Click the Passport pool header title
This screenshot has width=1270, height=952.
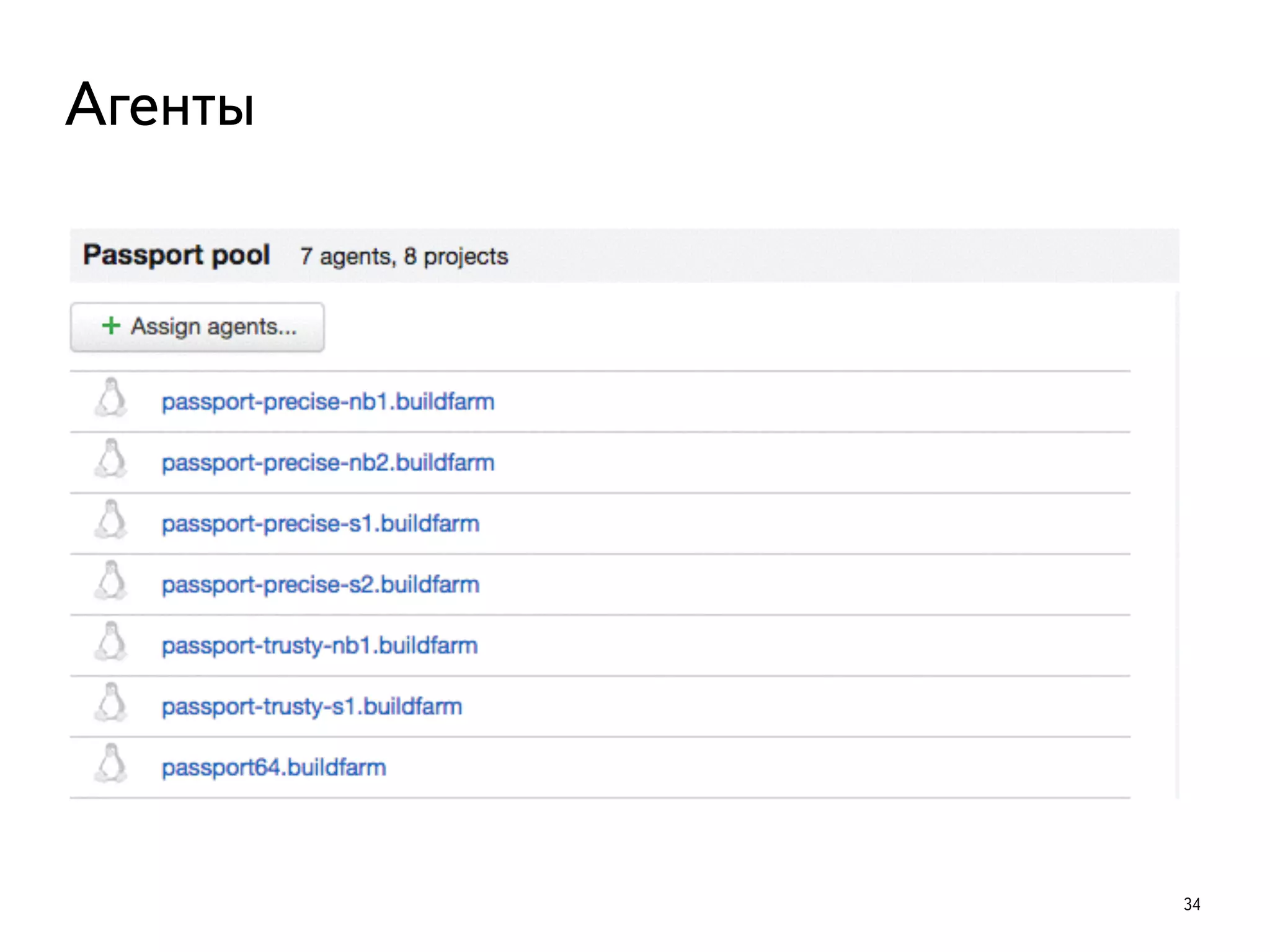tap(176, 255)
